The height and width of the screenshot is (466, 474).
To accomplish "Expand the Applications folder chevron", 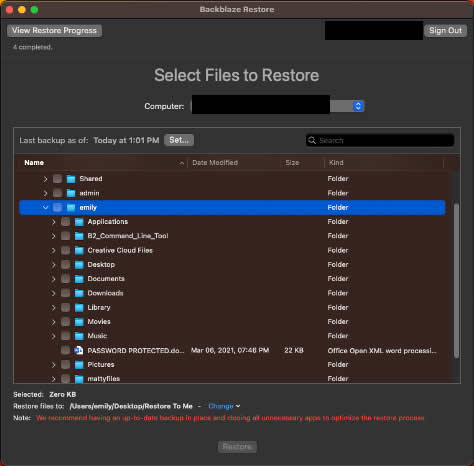I will pos(54,222).
